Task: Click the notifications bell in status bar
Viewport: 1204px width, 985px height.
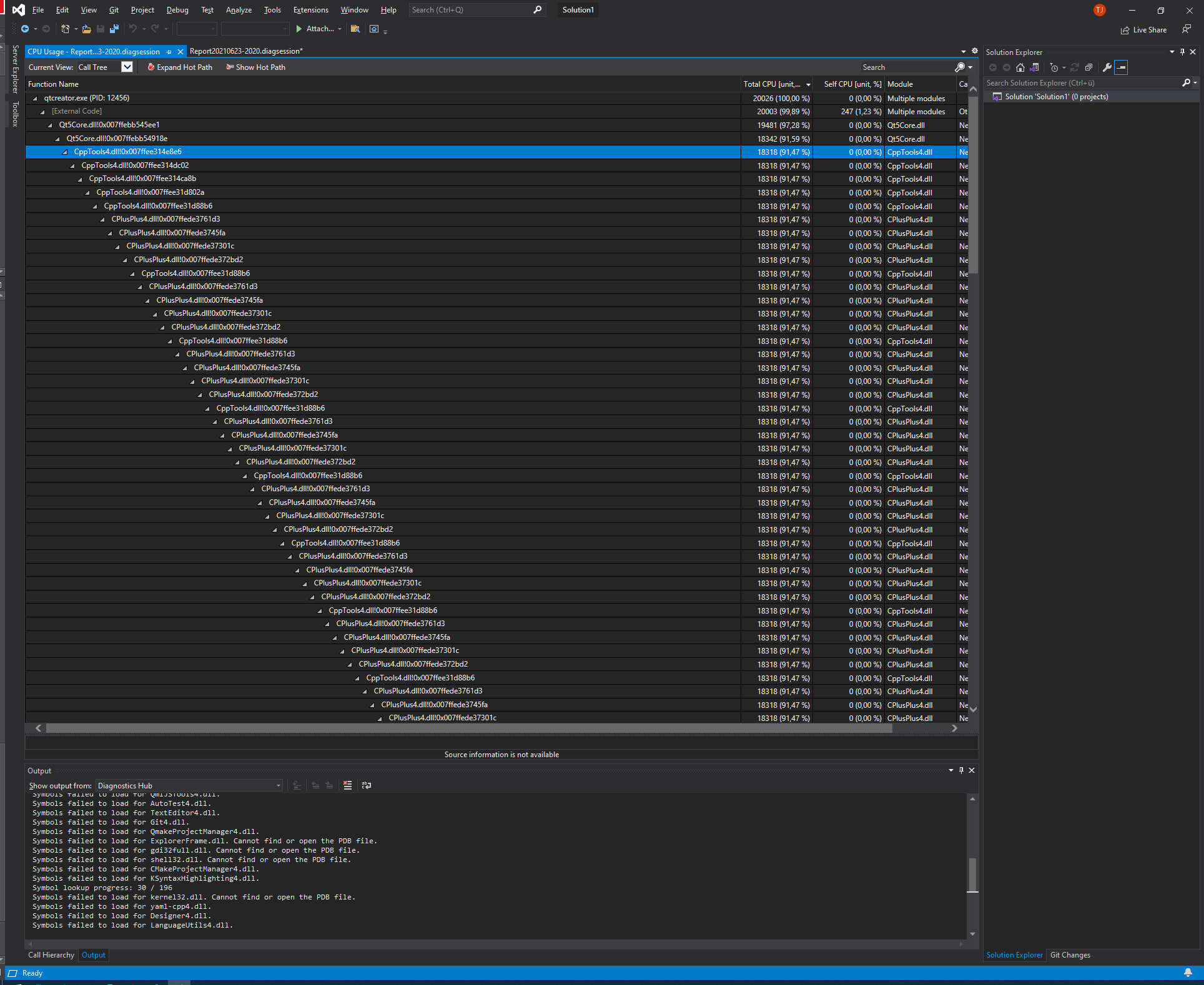Action: pos(1188,973)
